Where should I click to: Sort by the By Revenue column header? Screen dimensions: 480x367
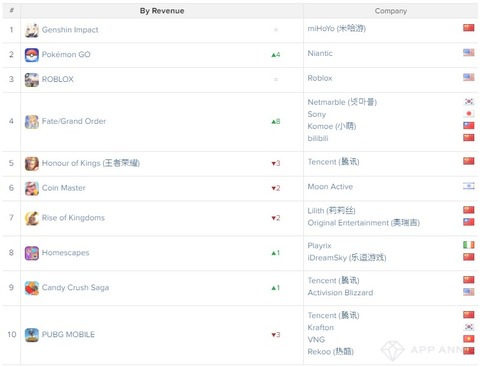[162, 11]
